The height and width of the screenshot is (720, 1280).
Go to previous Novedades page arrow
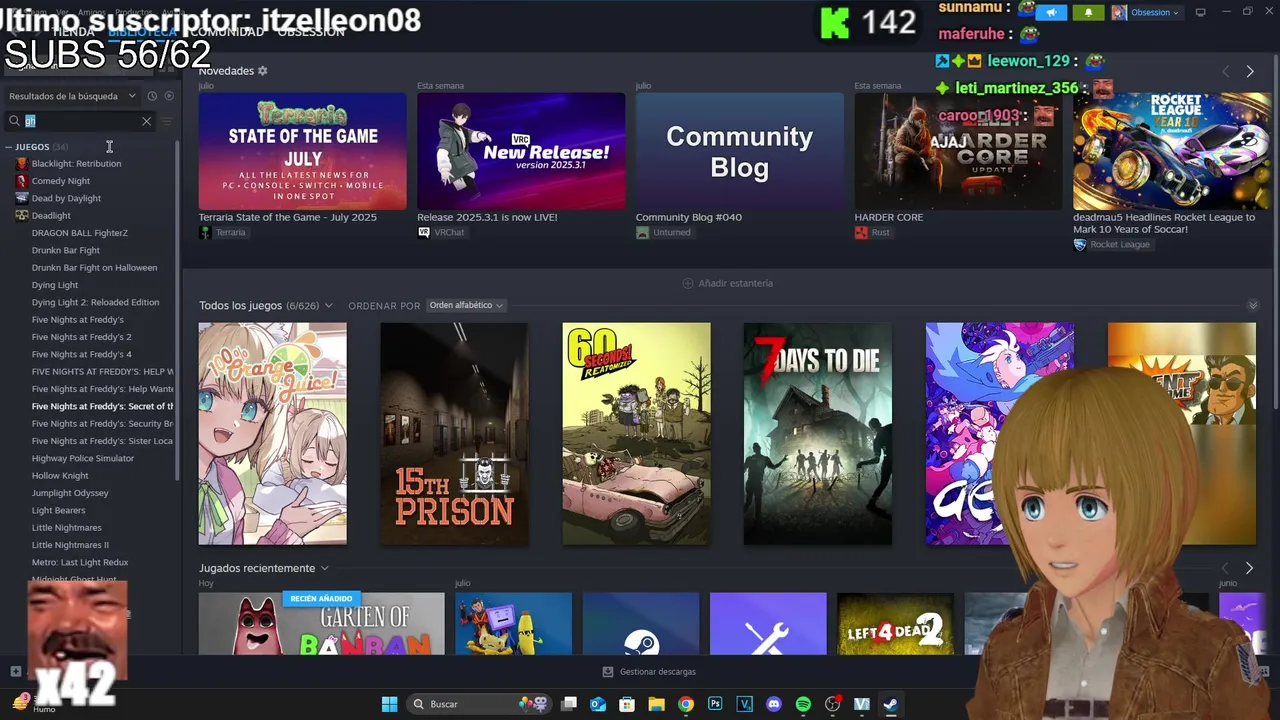coord(1226,71)
